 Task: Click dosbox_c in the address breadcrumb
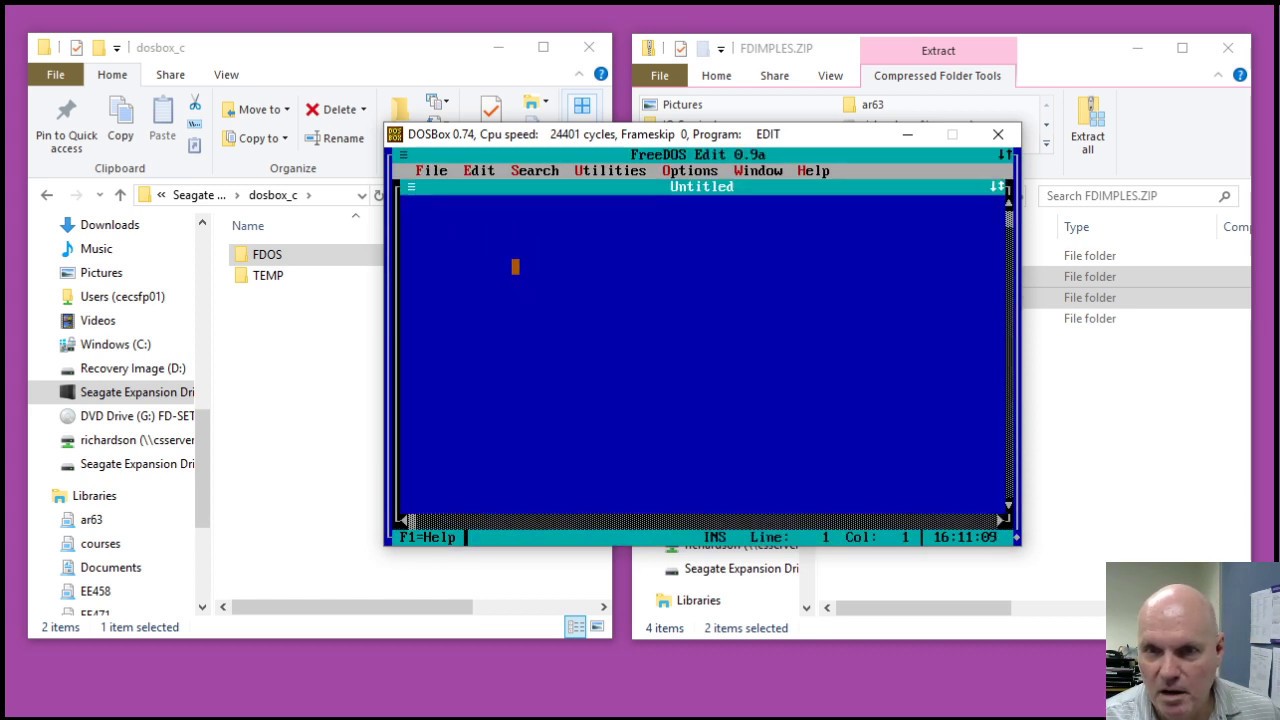[273, 195]
